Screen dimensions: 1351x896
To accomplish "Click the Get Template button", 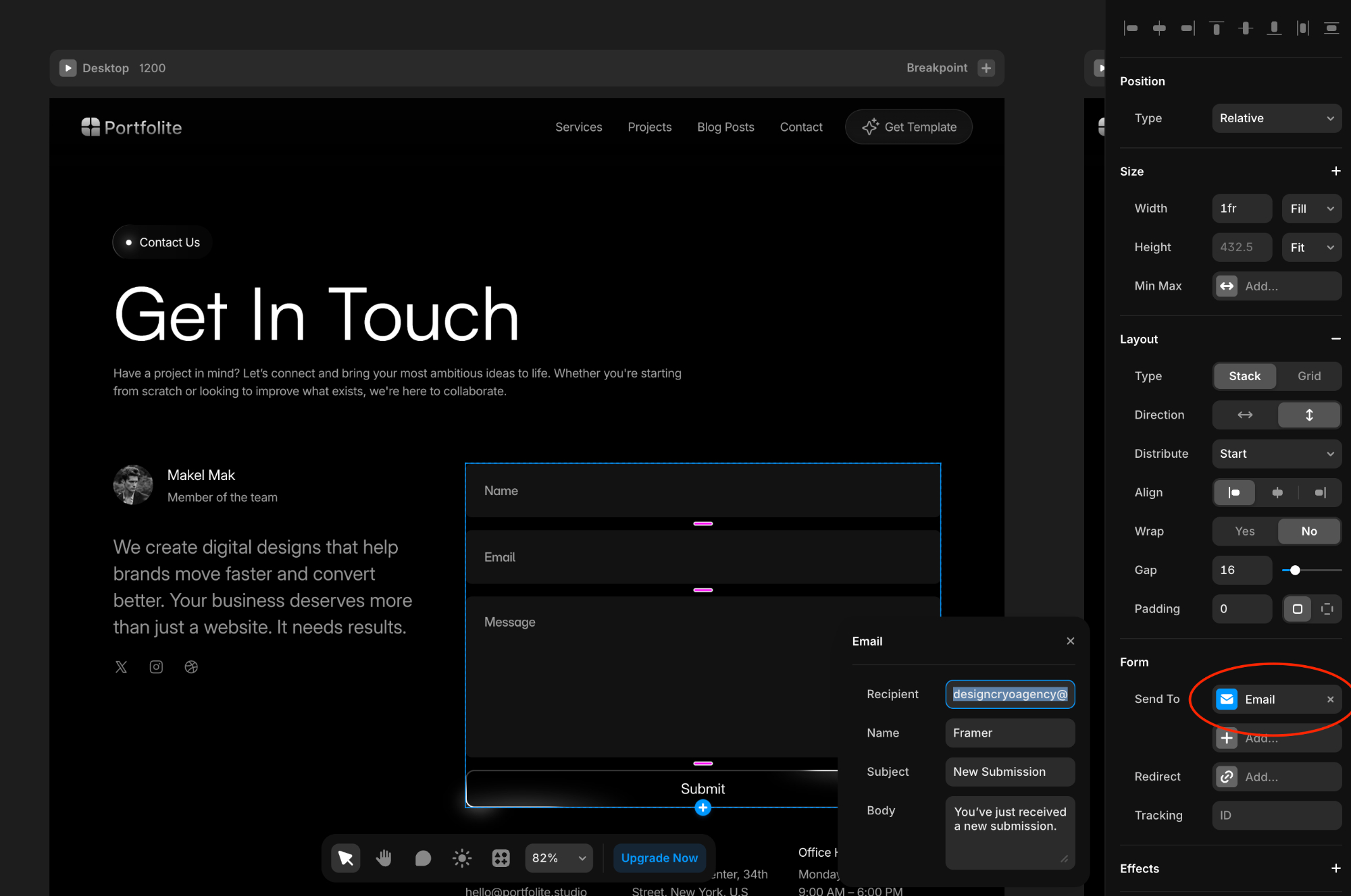I will click(909, 127).
